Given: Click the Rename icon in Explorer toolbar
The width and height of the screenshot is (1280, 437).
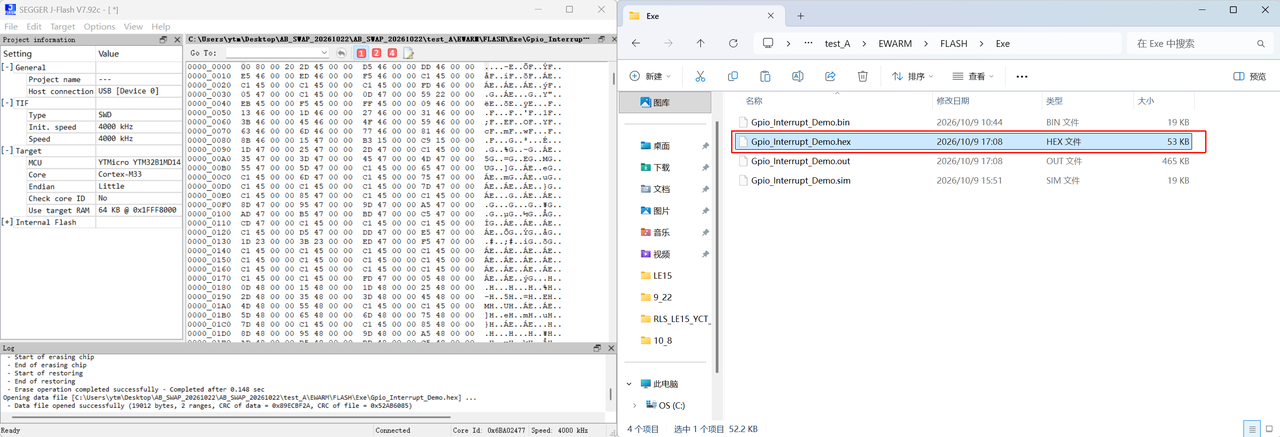Looking at the screenshot, I should 797,76.
